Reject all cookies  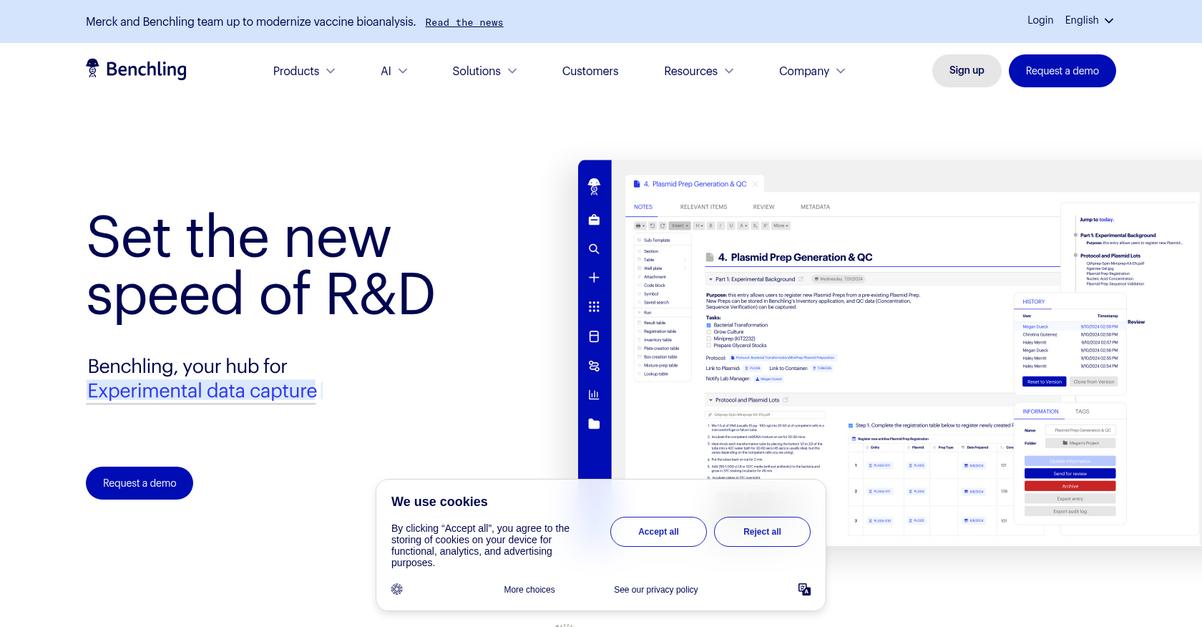point(762,531)
